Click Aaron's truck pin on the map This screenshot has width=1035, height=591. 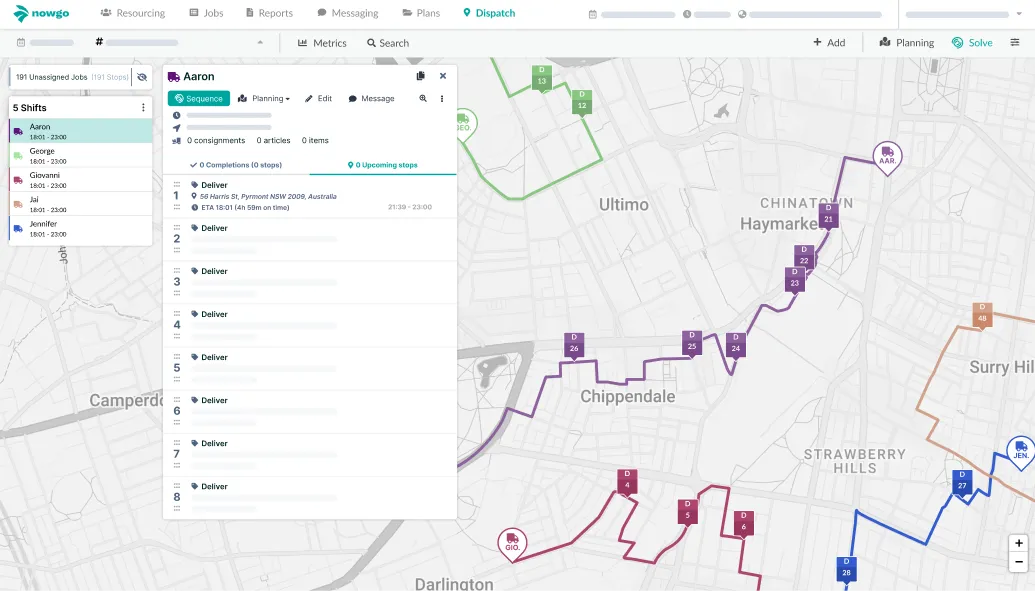[x=887, y=158]
